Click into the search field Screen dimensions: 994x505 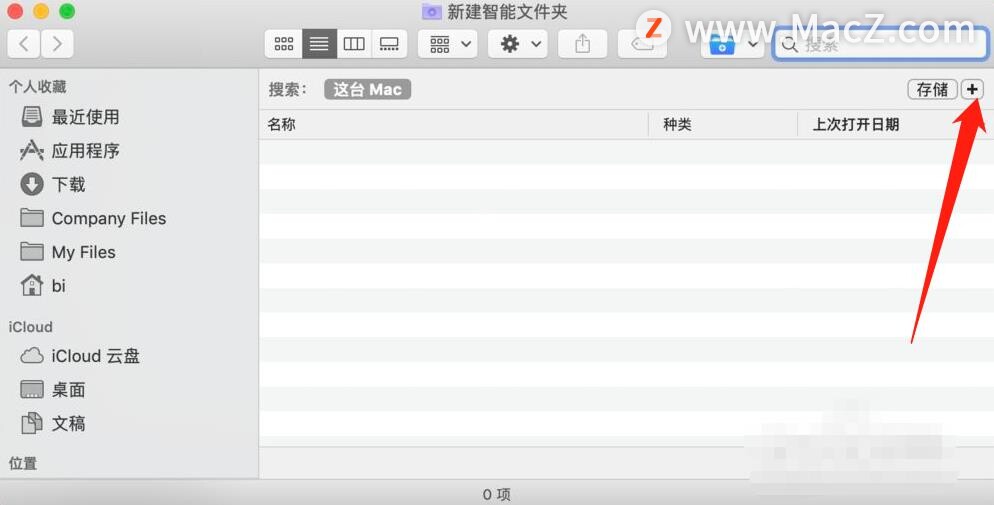(x=881, y=44)
